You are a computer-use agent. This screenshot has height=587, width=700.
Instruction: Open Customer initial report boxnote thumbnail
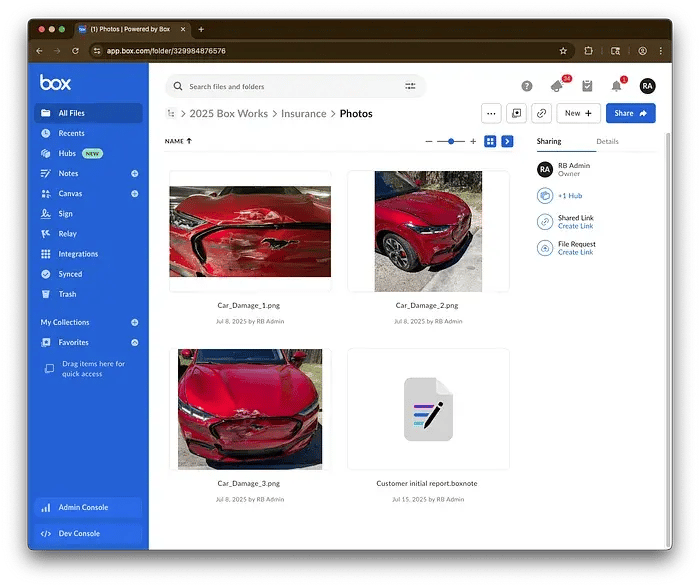[428, 409]
